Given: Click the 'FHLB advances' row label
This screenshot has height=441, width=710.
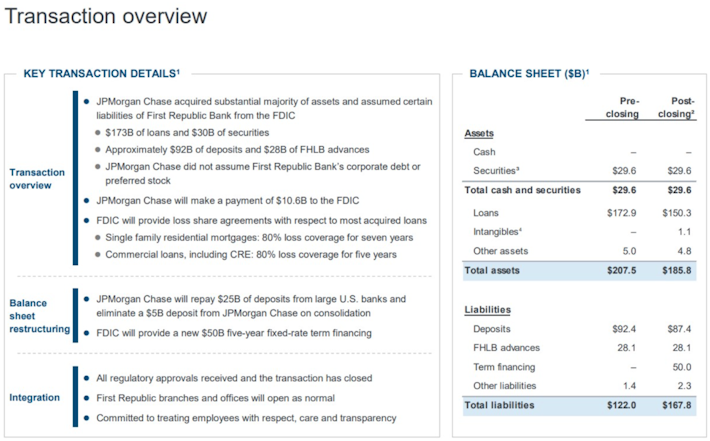Looking at the screenshot, I should pyautogui.click(x=506, y=348).
